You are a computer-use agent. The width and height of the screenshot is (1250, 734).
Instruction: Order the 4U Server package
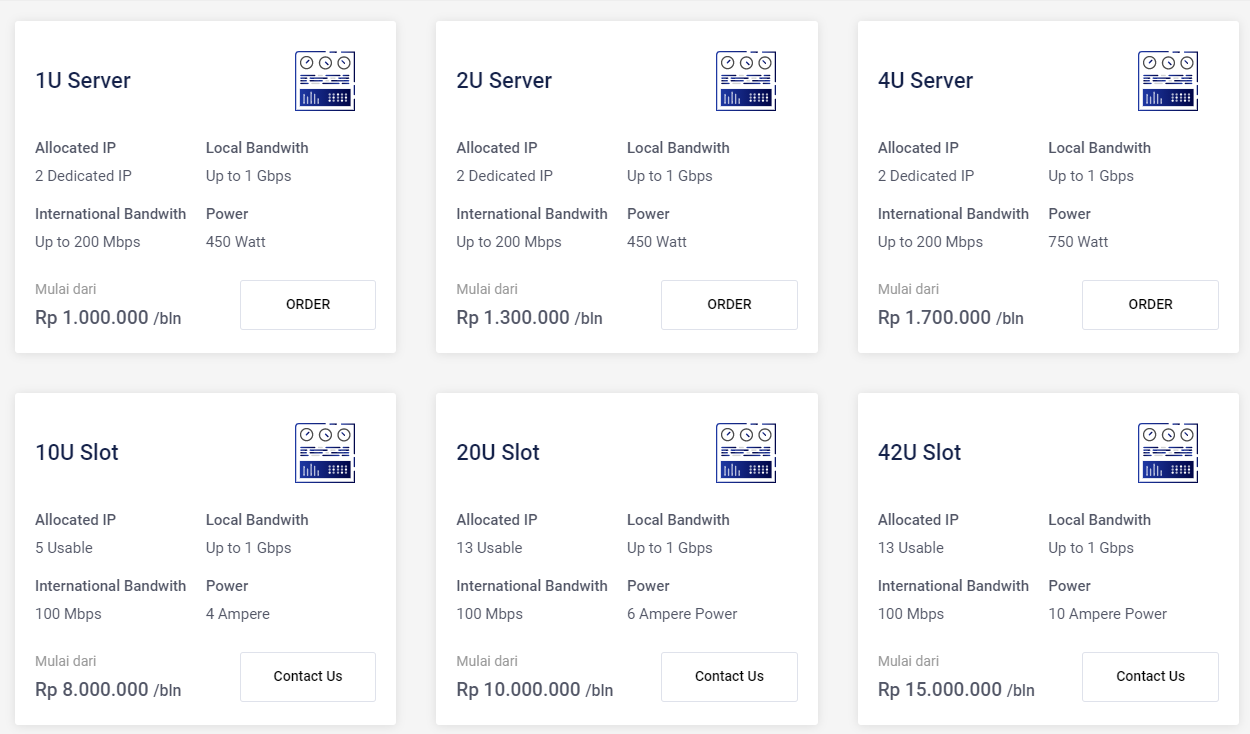click(x=1150, y=305)
